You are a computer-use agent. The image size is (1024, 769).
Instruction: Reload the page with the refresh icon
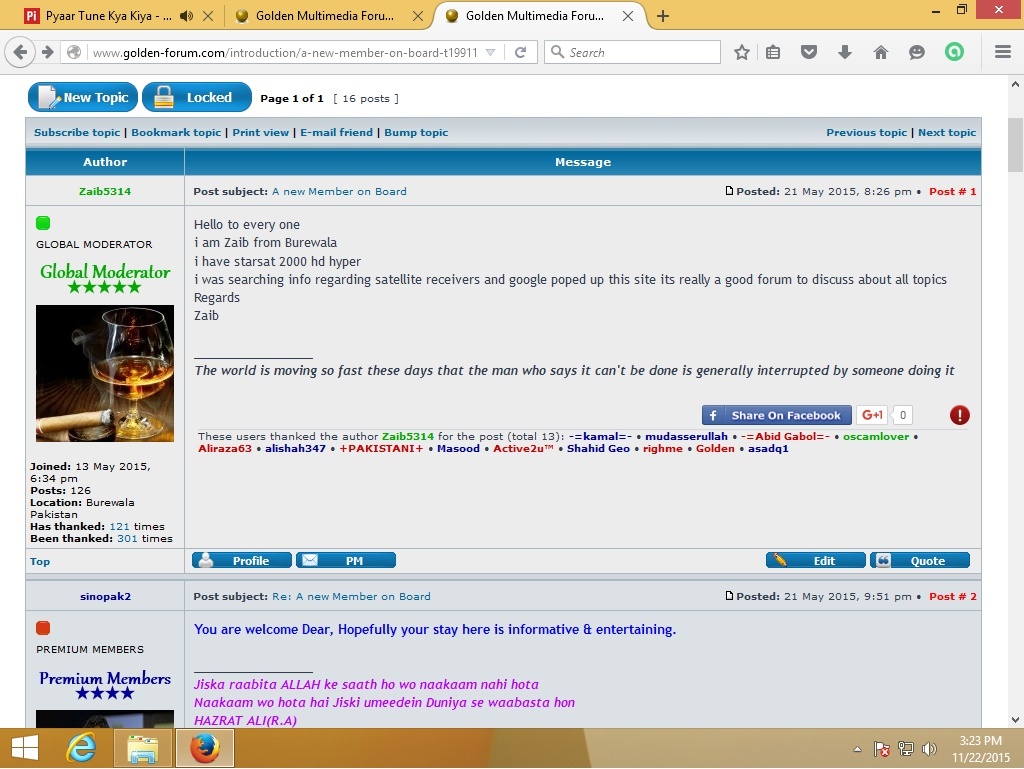[x=521, y=52]
